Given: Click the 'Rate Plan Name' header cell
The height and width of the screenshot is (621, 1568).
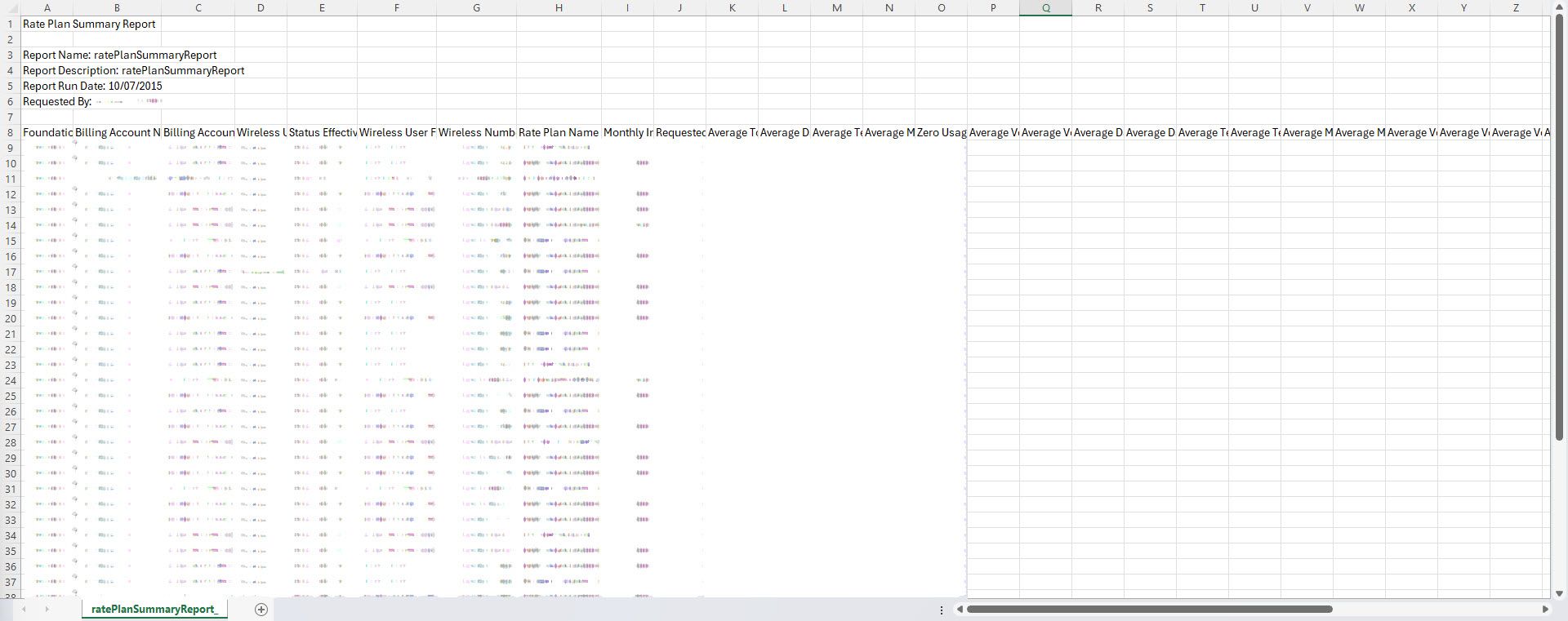Looking at the screenshot, I should pyautogui.click(x=559, y=133).
